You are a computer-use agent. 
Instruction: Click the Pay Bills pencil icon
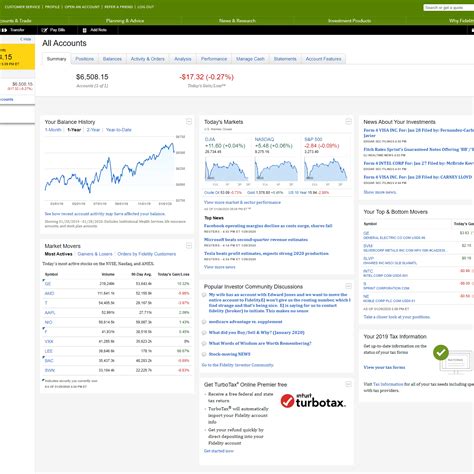coord(44,30)
